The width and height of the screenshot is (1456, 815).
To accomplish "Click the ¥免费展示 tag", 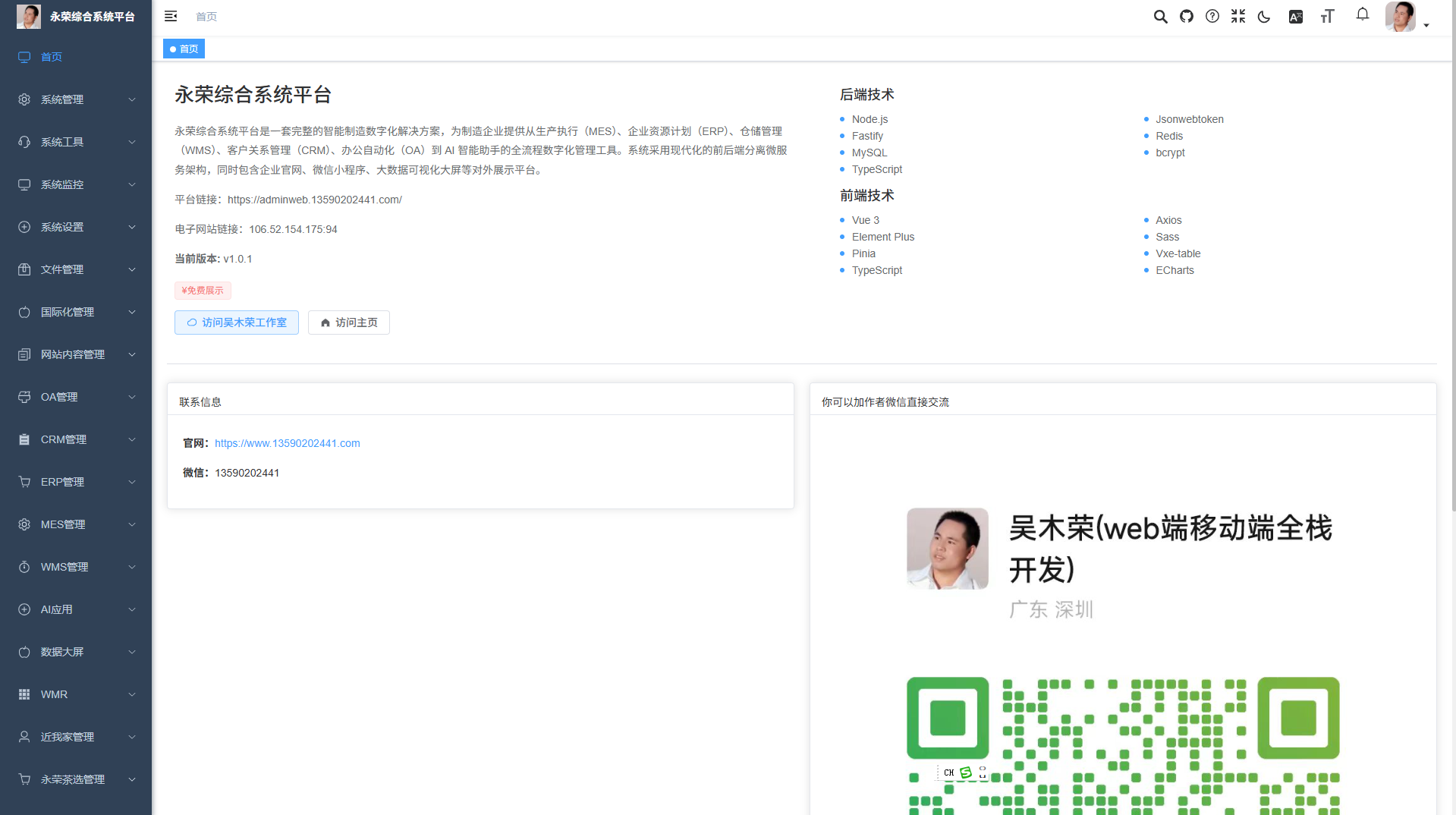I will tap(203, 291).
